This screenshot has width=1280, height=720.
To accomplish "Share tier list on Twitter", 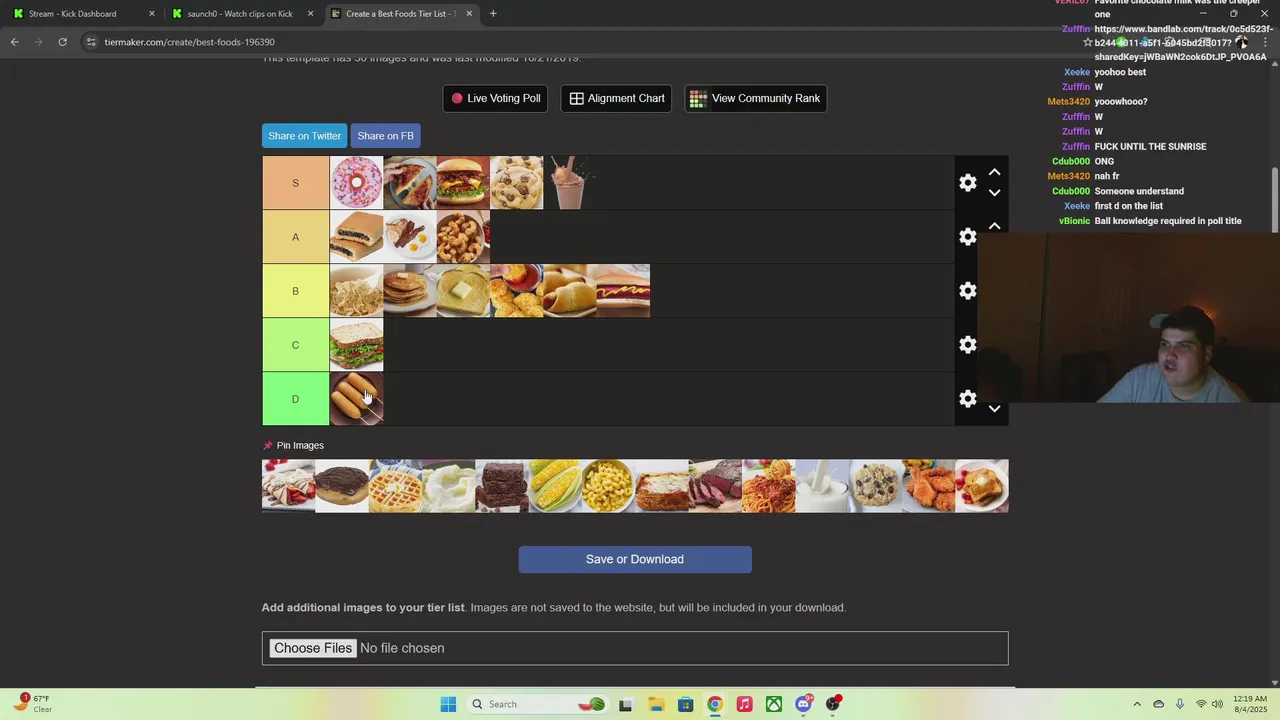I will point(304,136).
